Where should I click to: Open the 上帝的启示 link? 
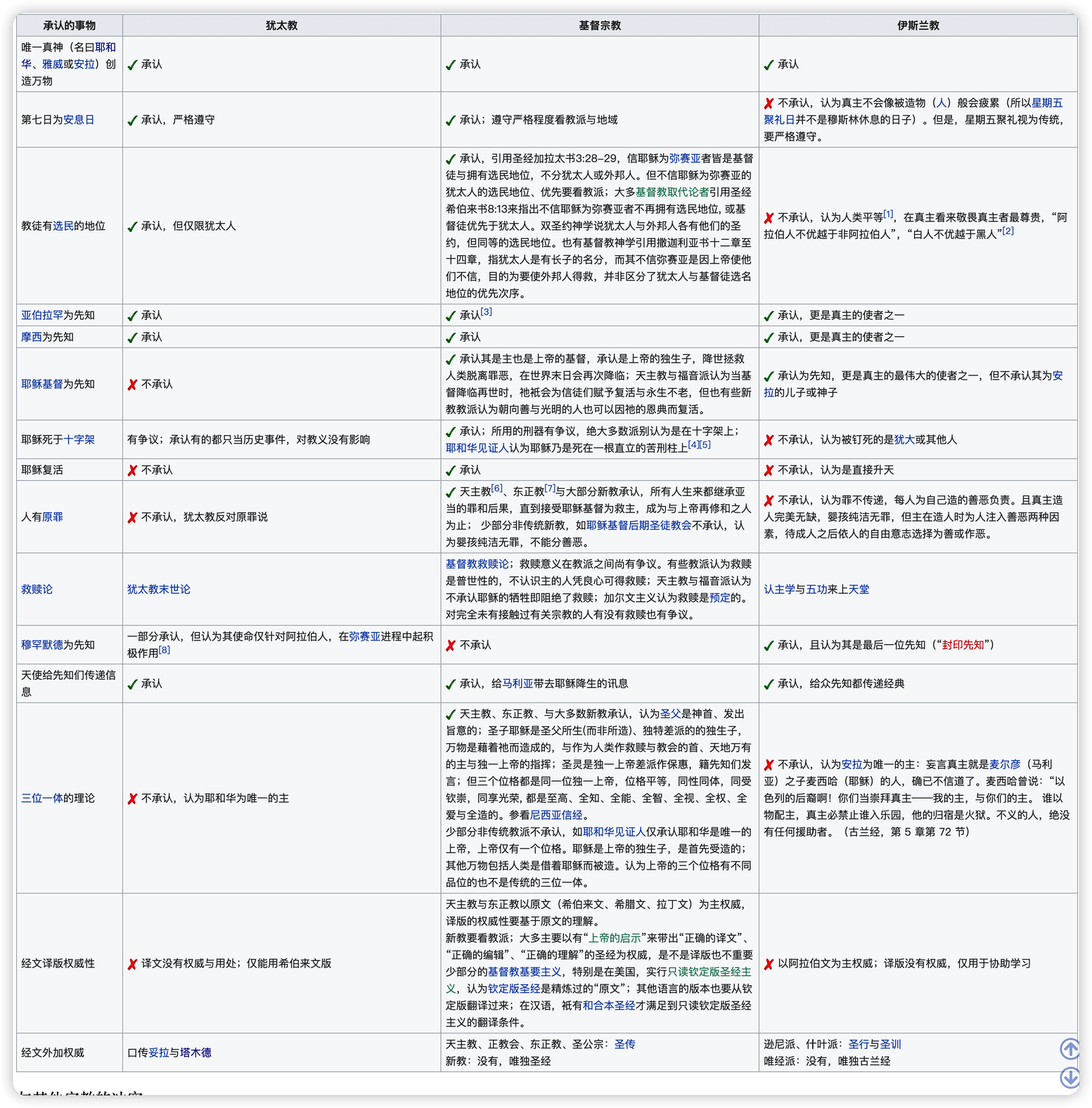click(615, 938)
